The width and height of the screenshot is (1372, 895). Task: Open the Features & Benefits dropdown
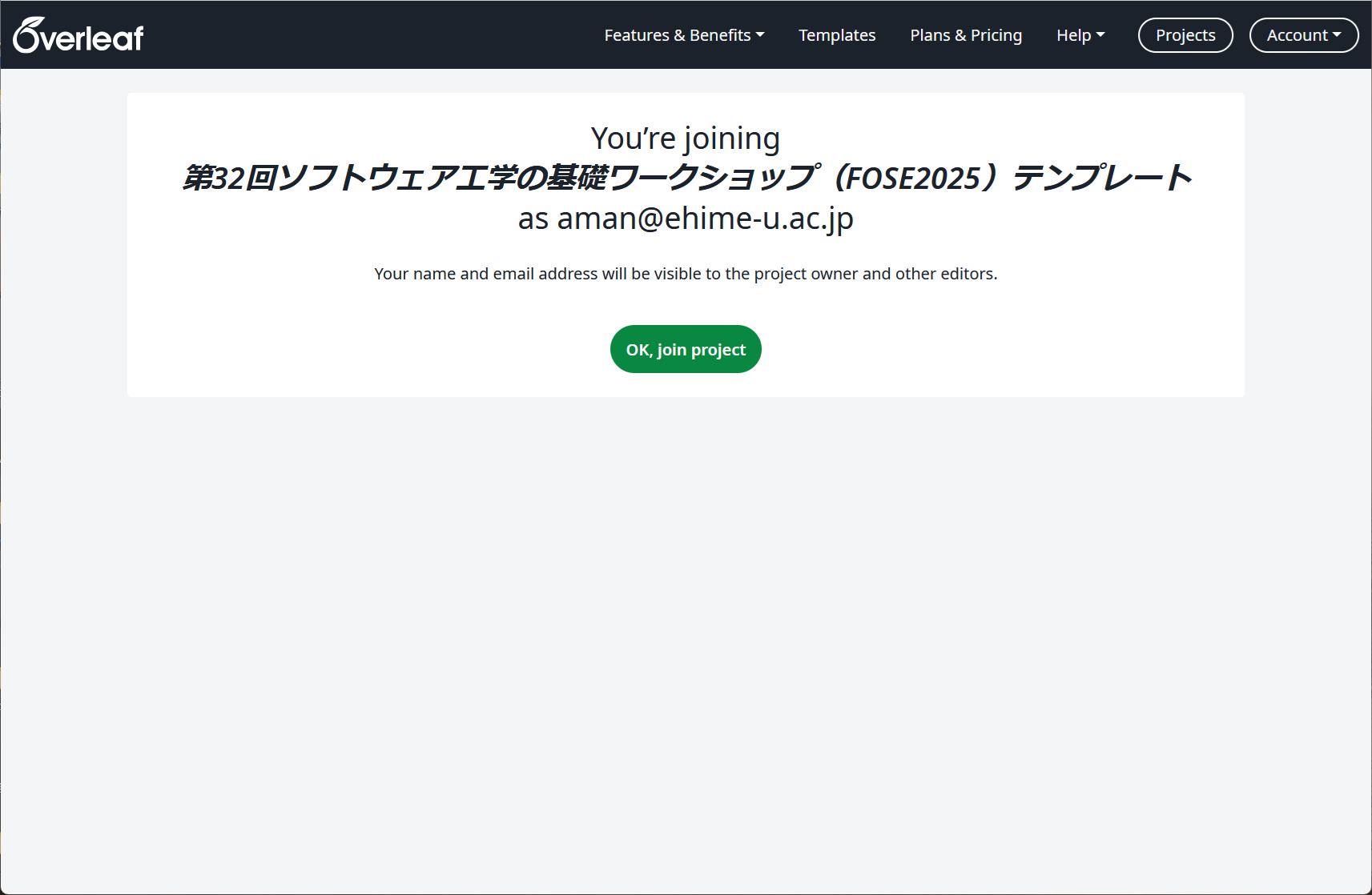[684, 35]
